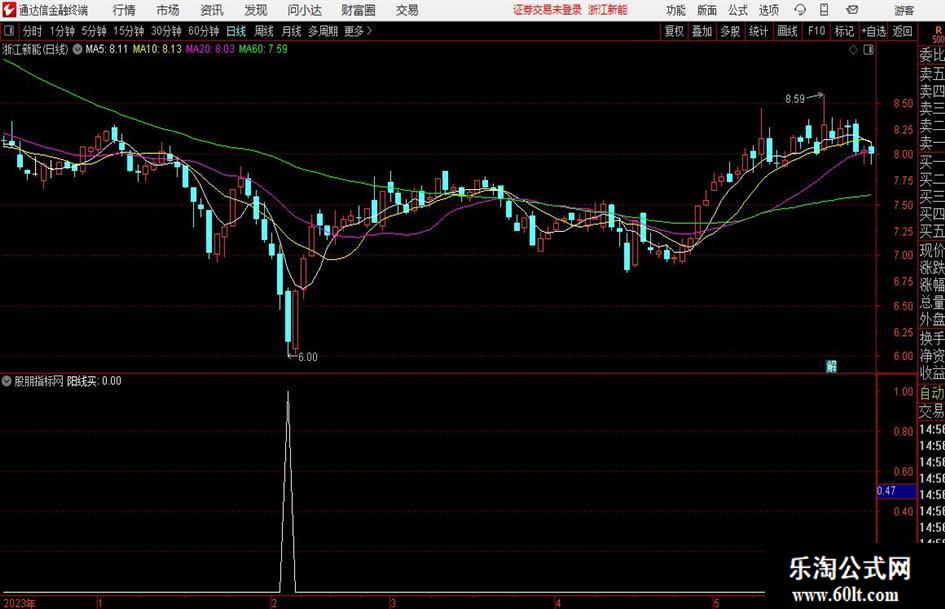Open the mobile phone icon

coord(824,10)
